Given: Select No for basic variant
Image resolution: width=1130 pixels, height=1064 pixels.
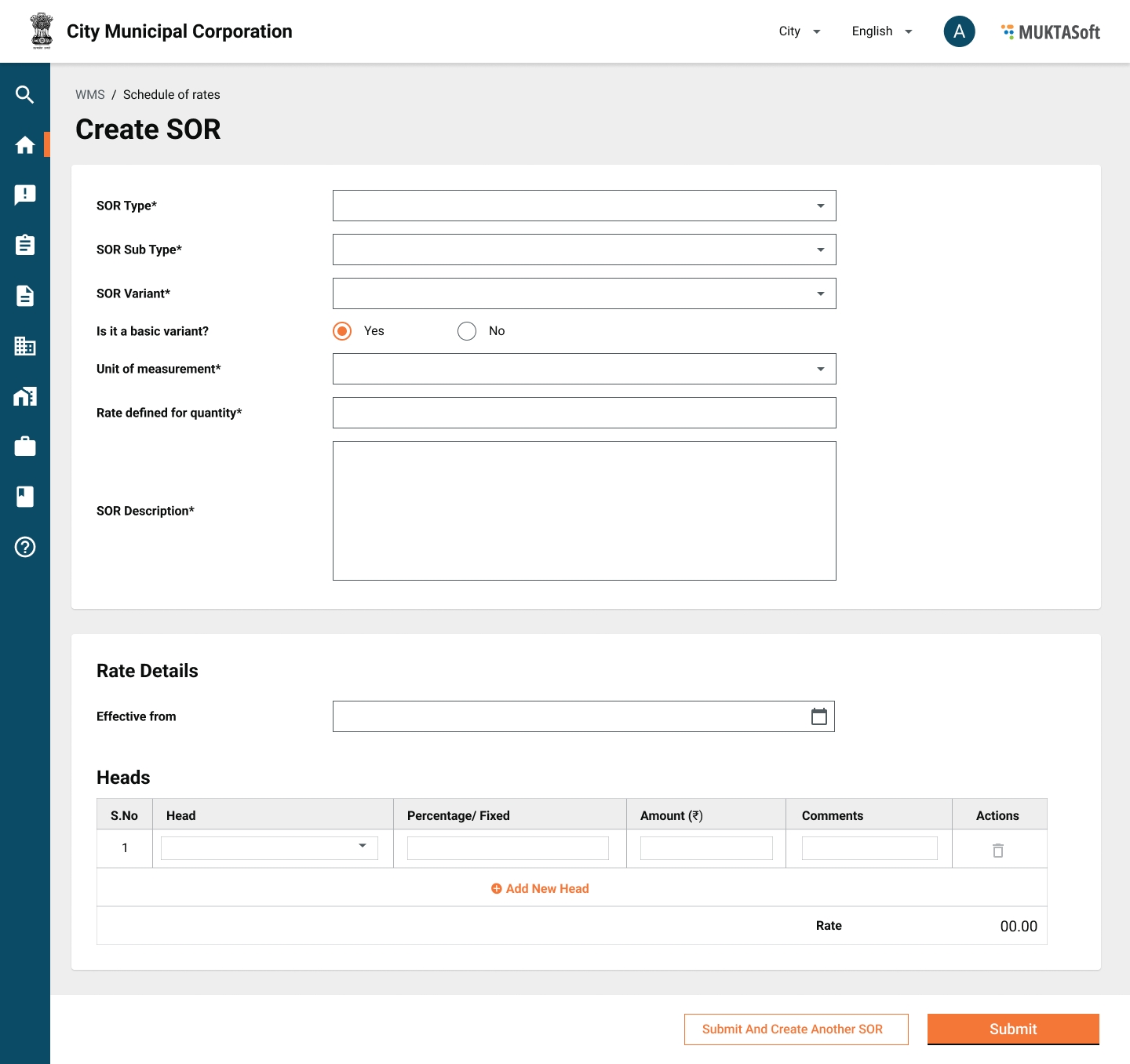Looking at the screenshot, I should [x=467, y=331].
